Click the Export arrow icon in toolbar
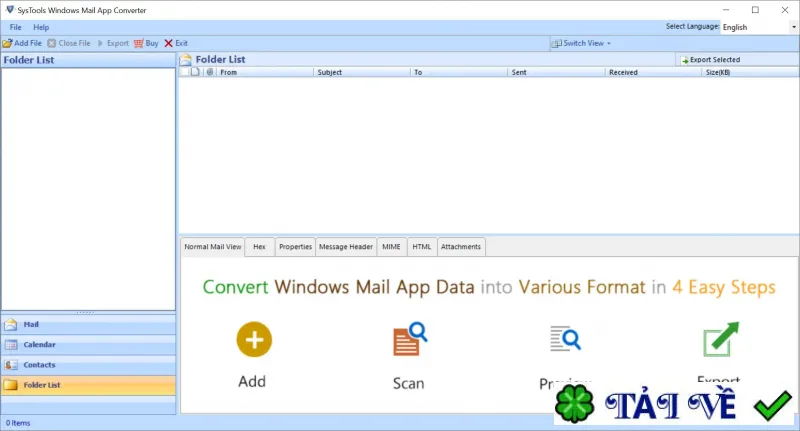This screenshot has height=431, width=800. (100, 43)
